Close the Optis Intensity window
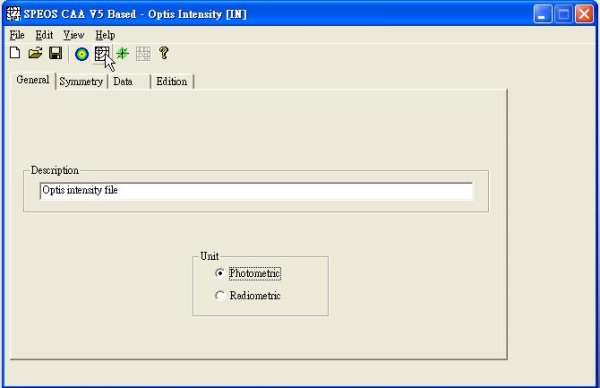600x388 pixels. point(584,15)
